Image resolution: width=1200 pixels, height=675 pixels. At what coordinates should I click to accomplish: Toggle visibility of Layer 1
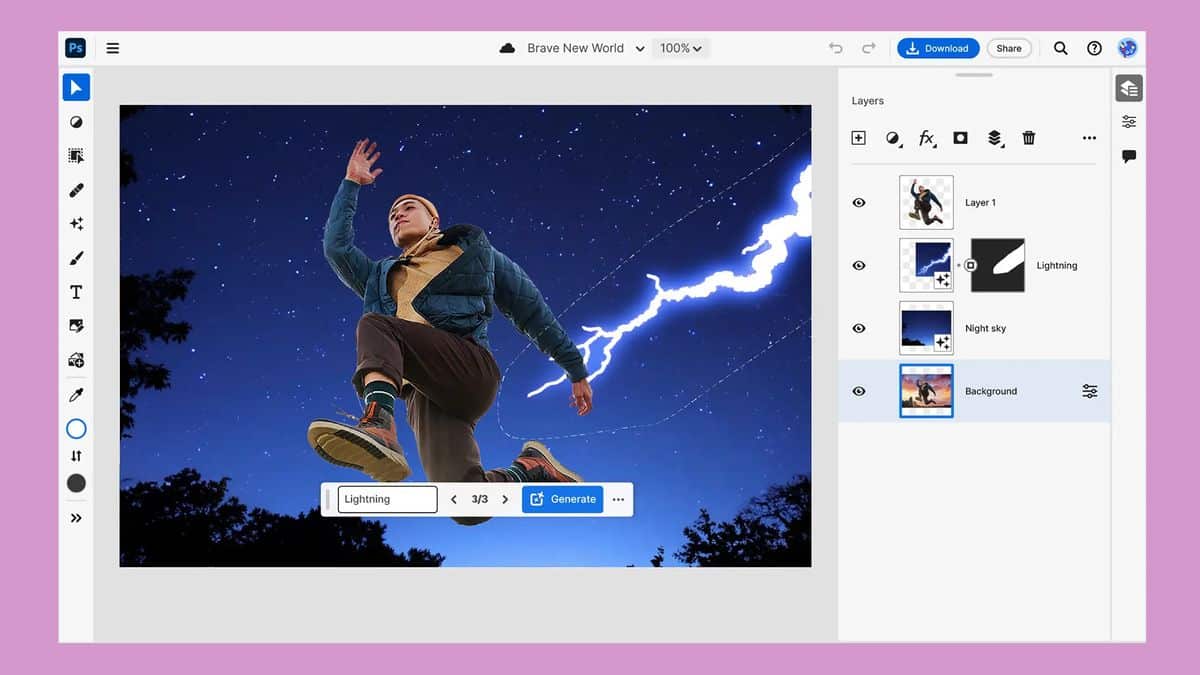tap(858, 202)
